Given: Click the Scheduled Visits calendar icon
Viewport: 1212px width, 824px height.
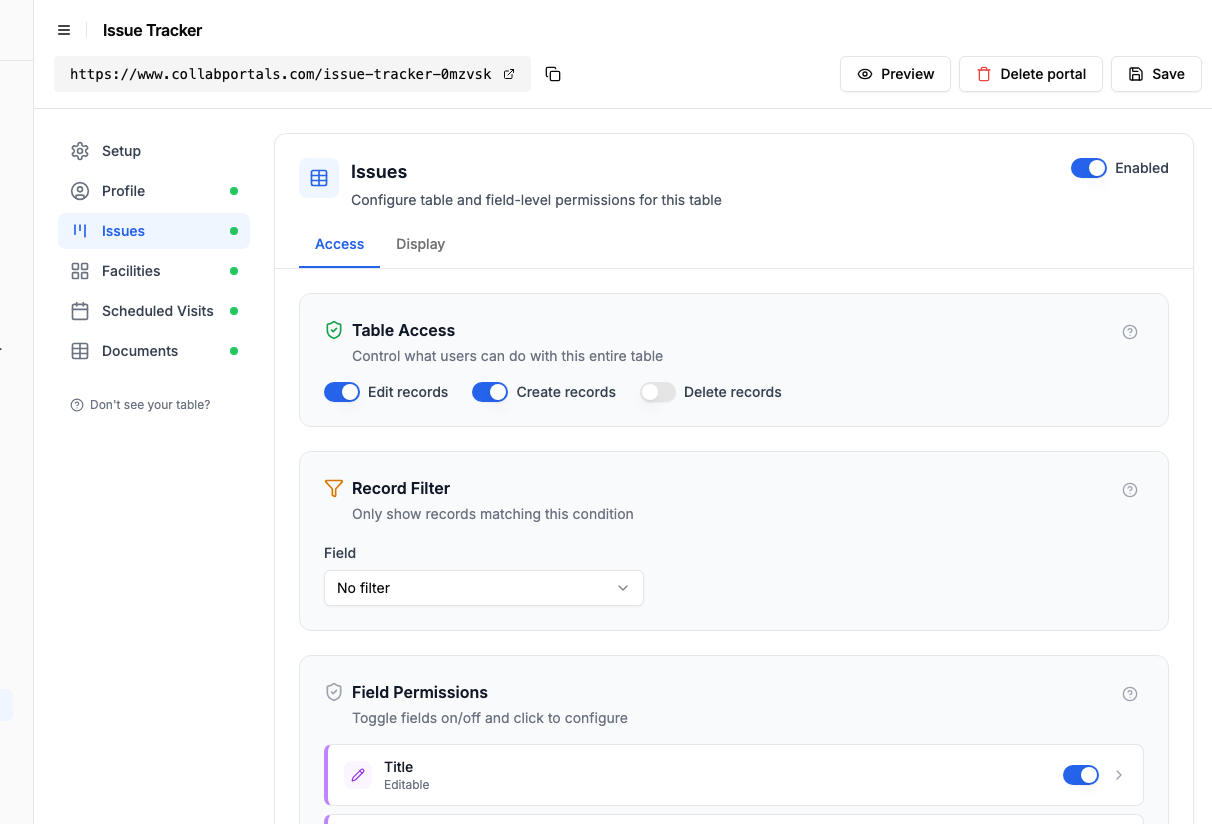Looking at the screenshot, I should 80,311.
